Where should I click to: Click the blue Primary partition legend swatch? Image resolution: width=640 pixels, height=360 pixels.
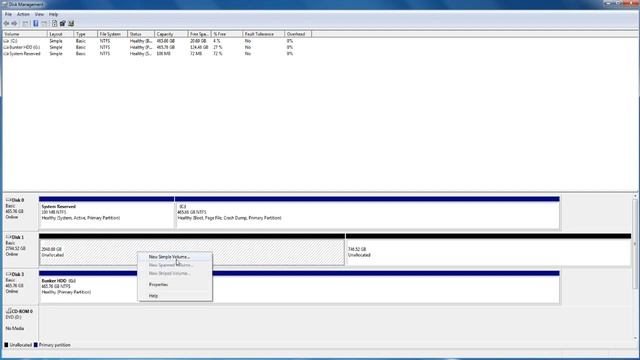[36, 345]
